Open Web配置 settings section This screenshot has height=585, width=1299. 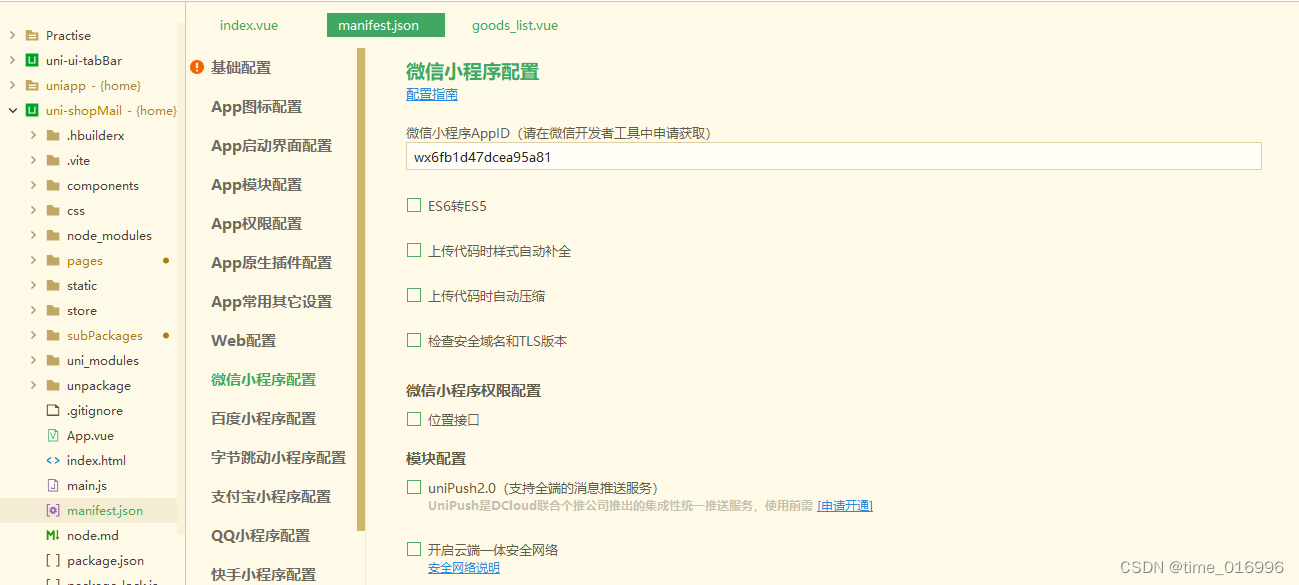tap(244, 340)
